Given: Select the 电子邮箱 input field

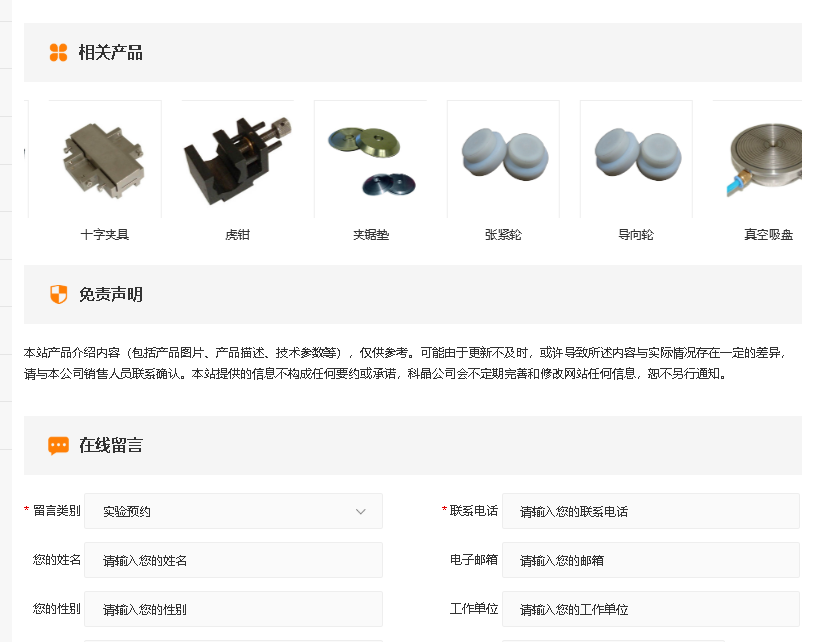Looking at the screenshot, I should tap(650, 560).
